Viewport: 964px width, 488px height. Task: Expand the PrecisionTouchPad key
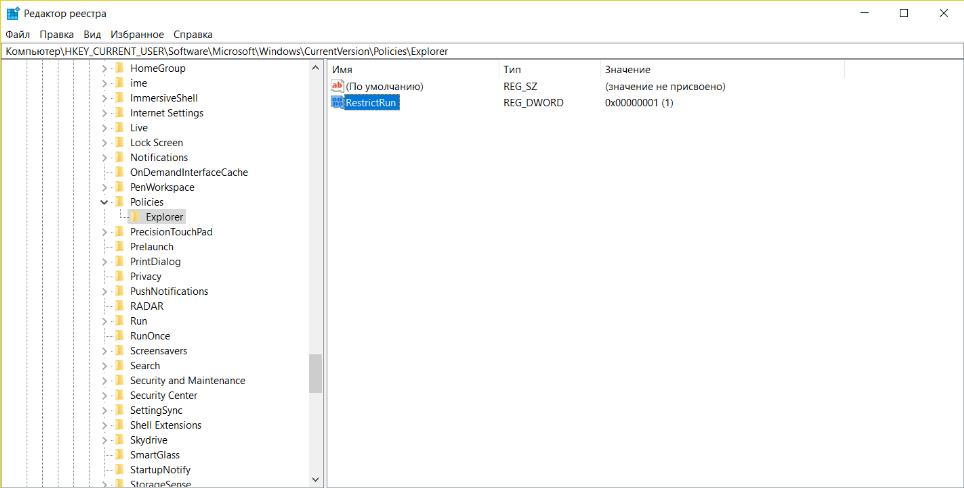104,232
